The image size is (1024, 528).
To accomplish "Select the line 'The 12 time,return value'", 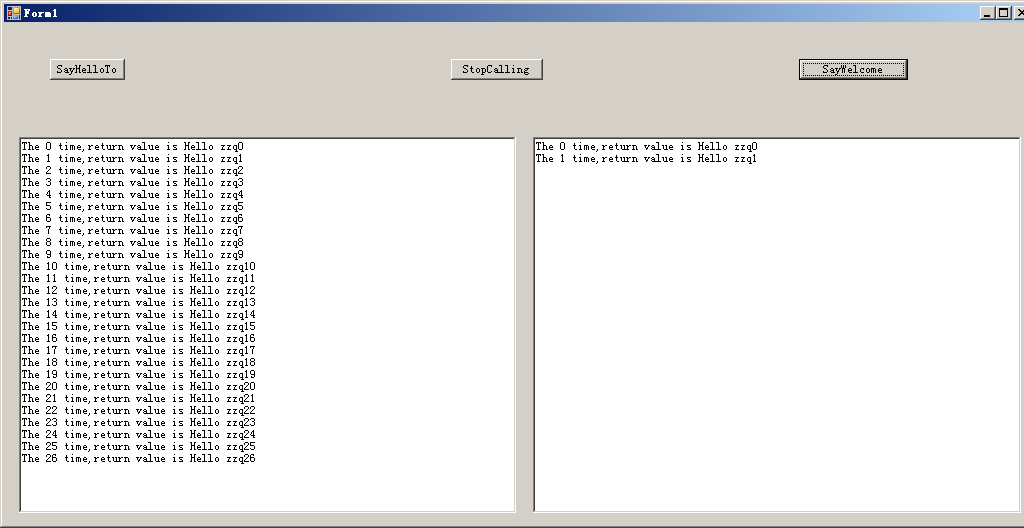I will tap(138, 290).
